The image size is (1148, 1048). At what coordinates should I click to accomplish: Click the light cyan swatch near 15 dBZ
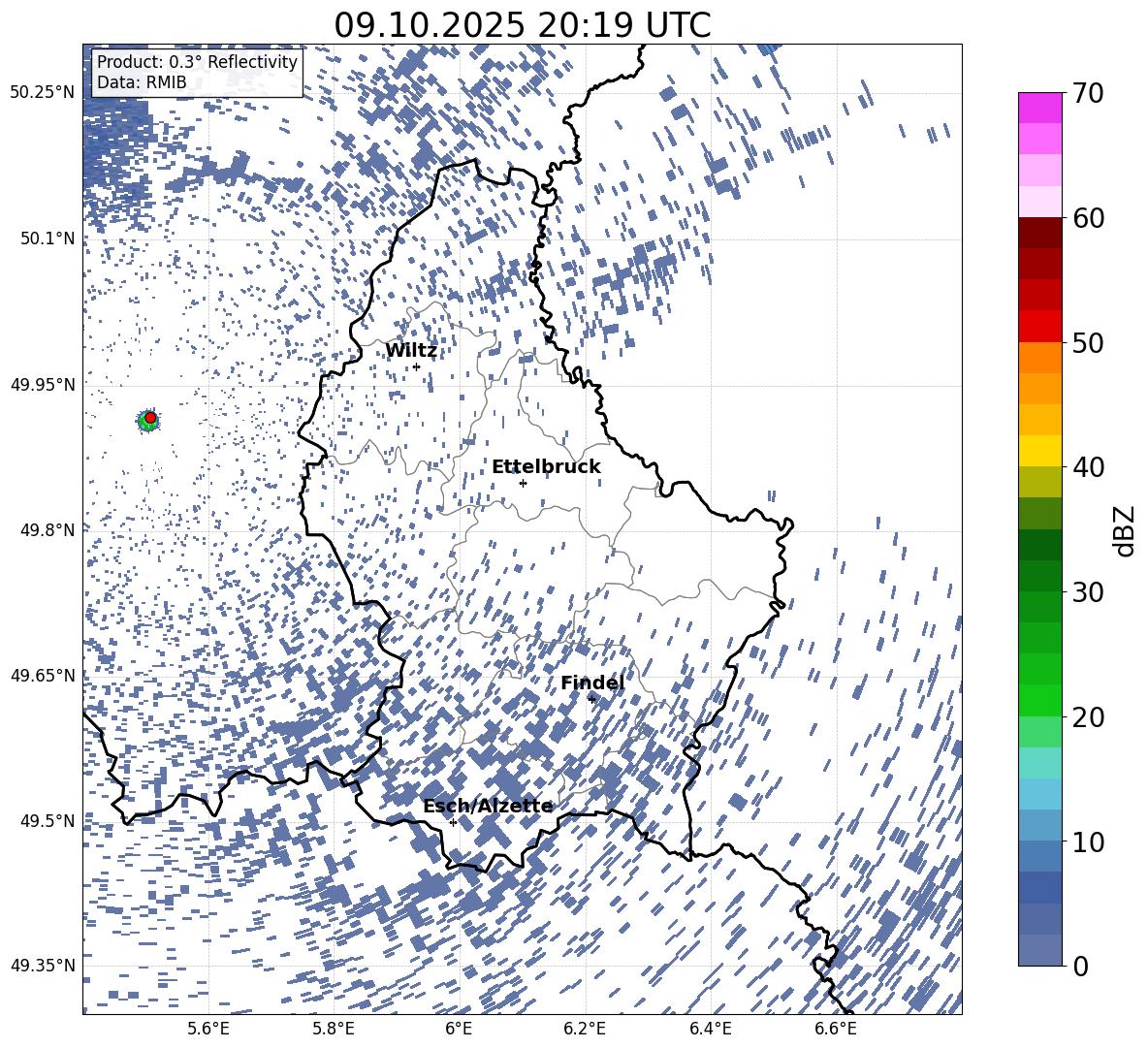(1039, 763)
